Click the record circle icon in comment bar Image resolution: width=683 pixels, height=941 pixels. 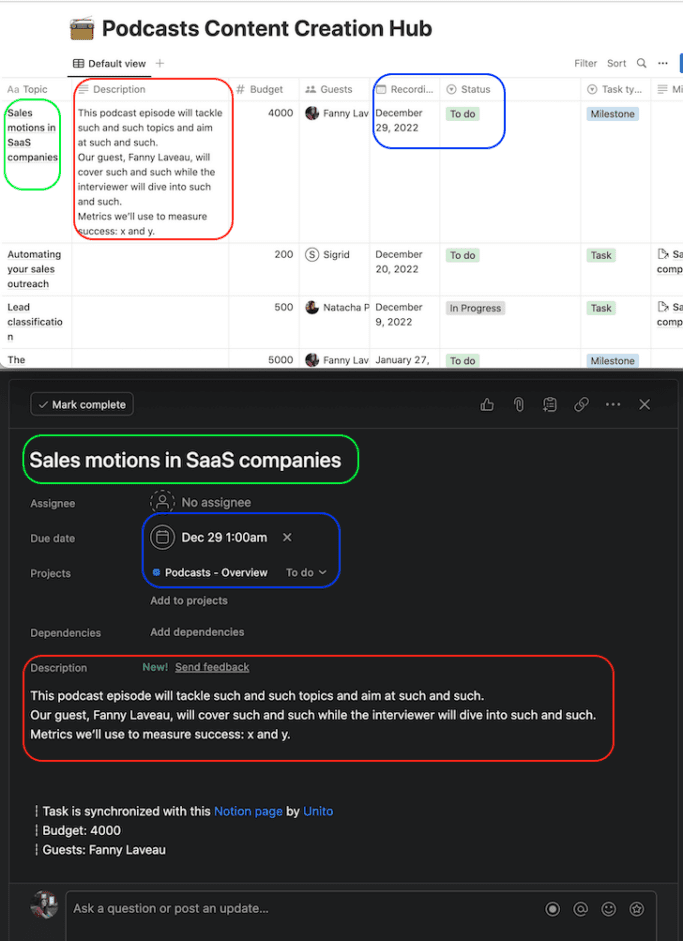[552, 909]
